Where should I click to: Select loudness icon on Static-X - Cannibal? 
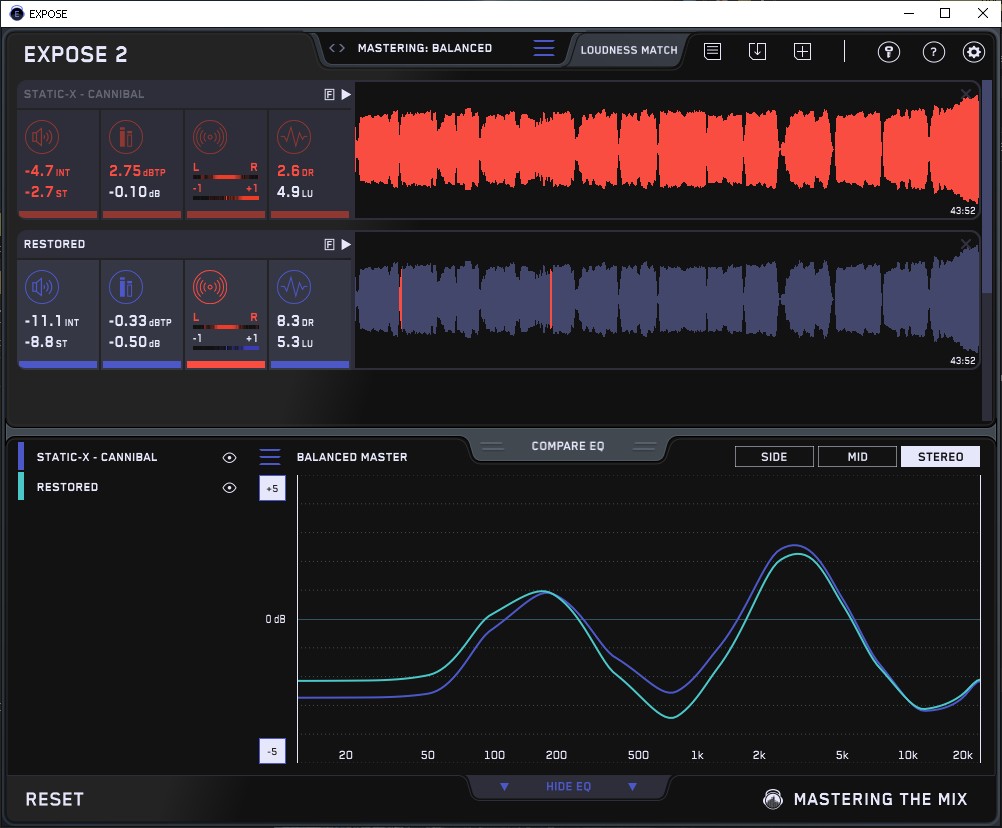click(x=42, y=137)
